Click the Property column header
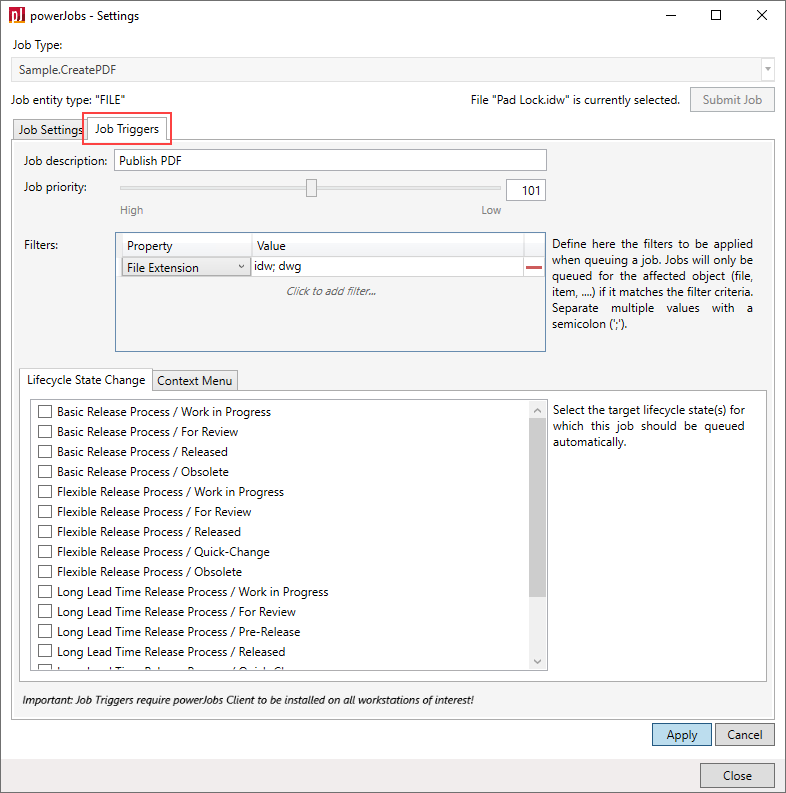 (x=187, y=246)
